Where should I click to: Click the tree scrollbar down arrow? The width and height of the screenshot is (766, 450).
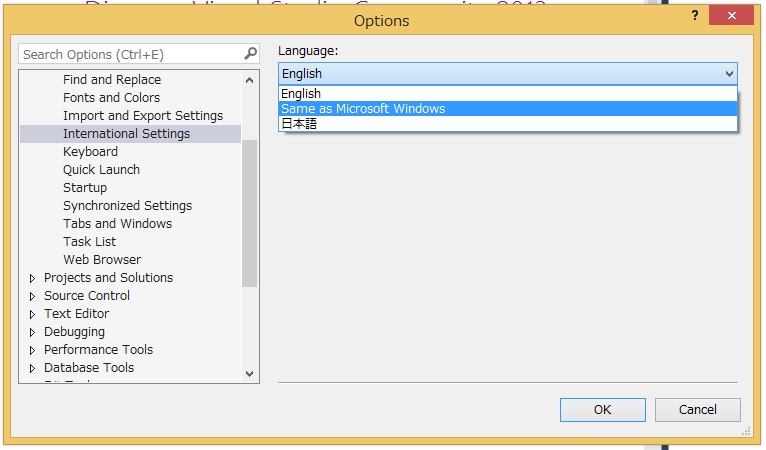[249, 374]
